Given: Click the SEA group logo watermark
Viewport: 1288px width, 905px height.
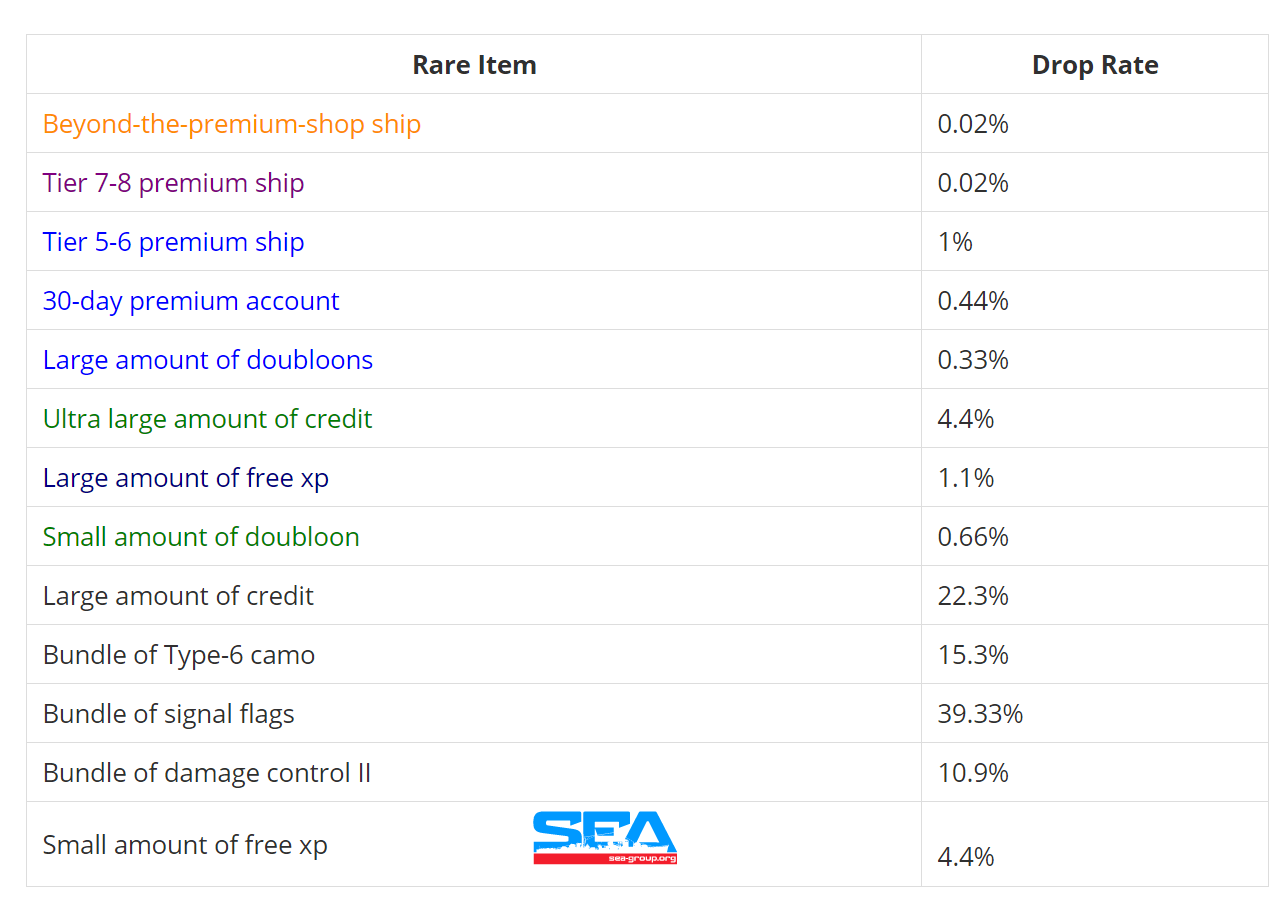Looking at the screenshot, I should click(604, 838).
